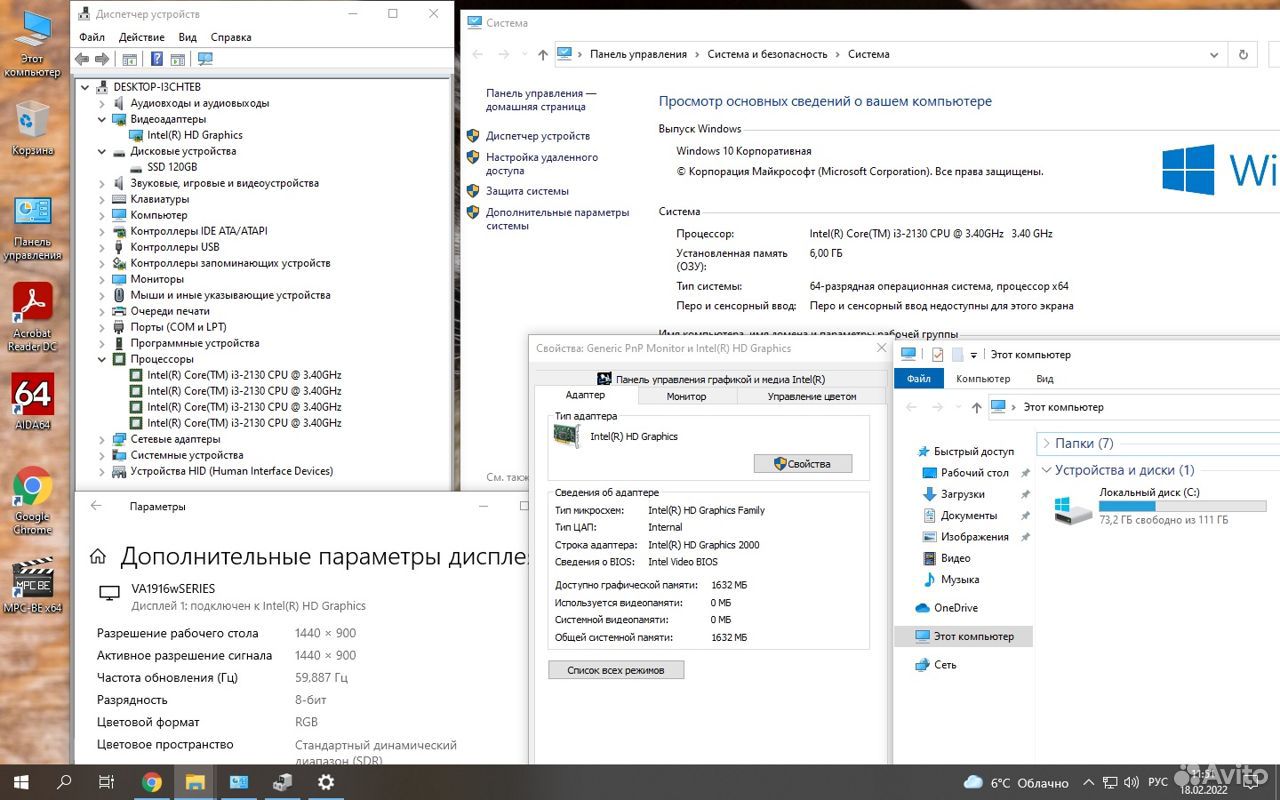The height and width of the screenshot is (800, 1280).
Task: Click Панель управления — домашняя страница link
Action: tap(541, 100)
